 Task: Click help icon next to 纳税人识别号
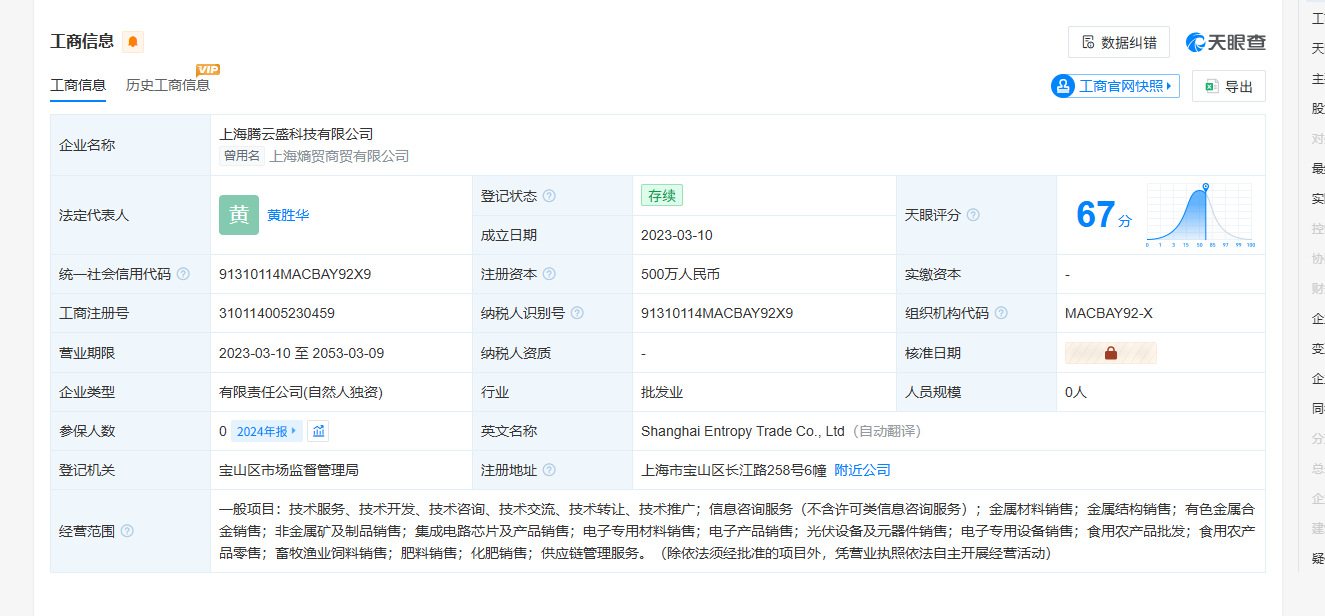point(577,313)
